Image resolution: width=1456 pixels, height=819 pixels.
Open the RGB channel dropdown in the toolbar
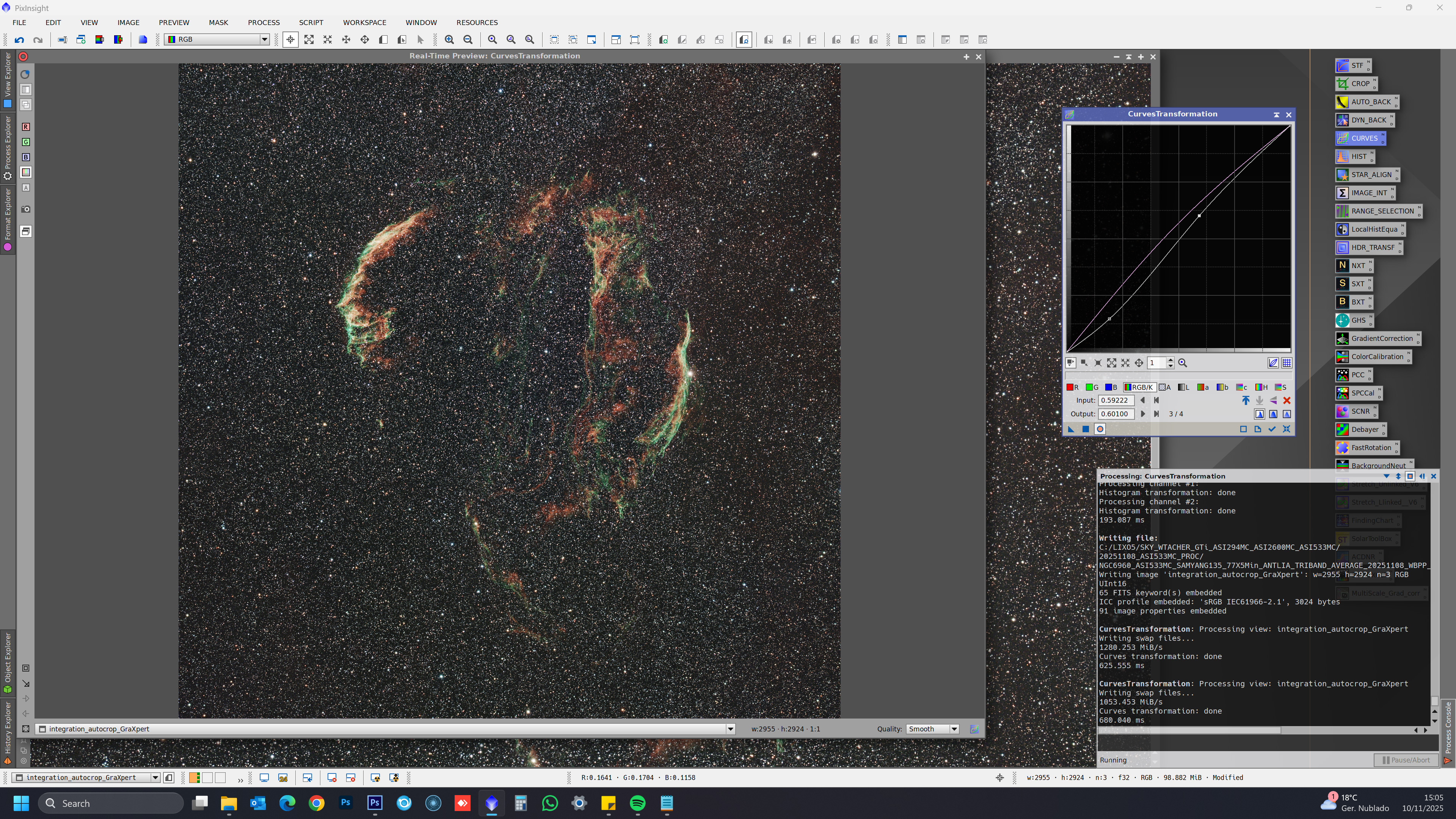(264, 39)
